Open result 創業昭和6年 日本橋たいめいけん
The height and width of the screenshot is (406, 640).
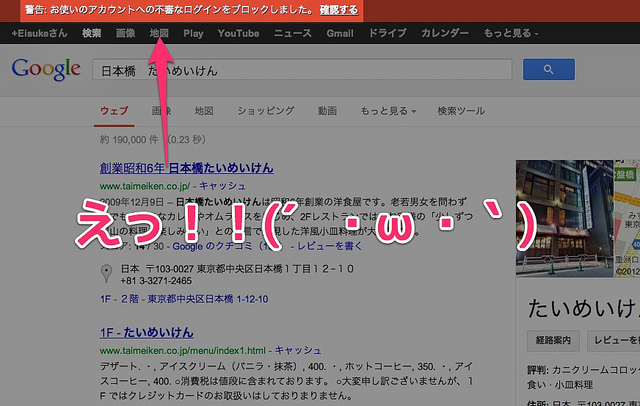coord(187,168)
